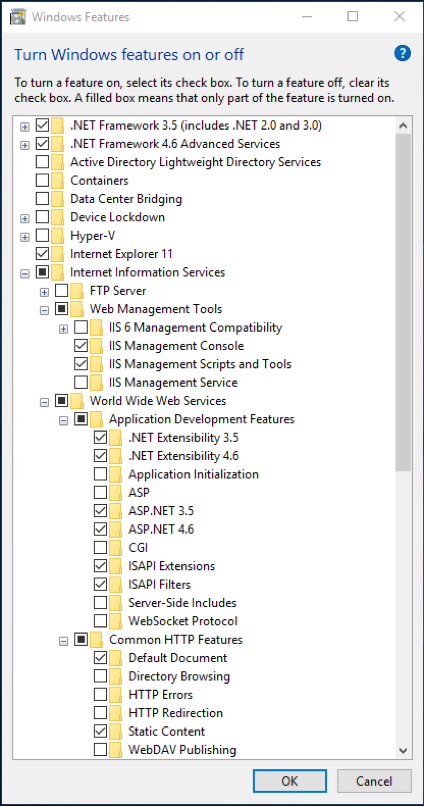Tick the WebDAV Publishing checkbox
Image resolution: width=424 pixels, height=806 pixels.
[x=101, y=749]
